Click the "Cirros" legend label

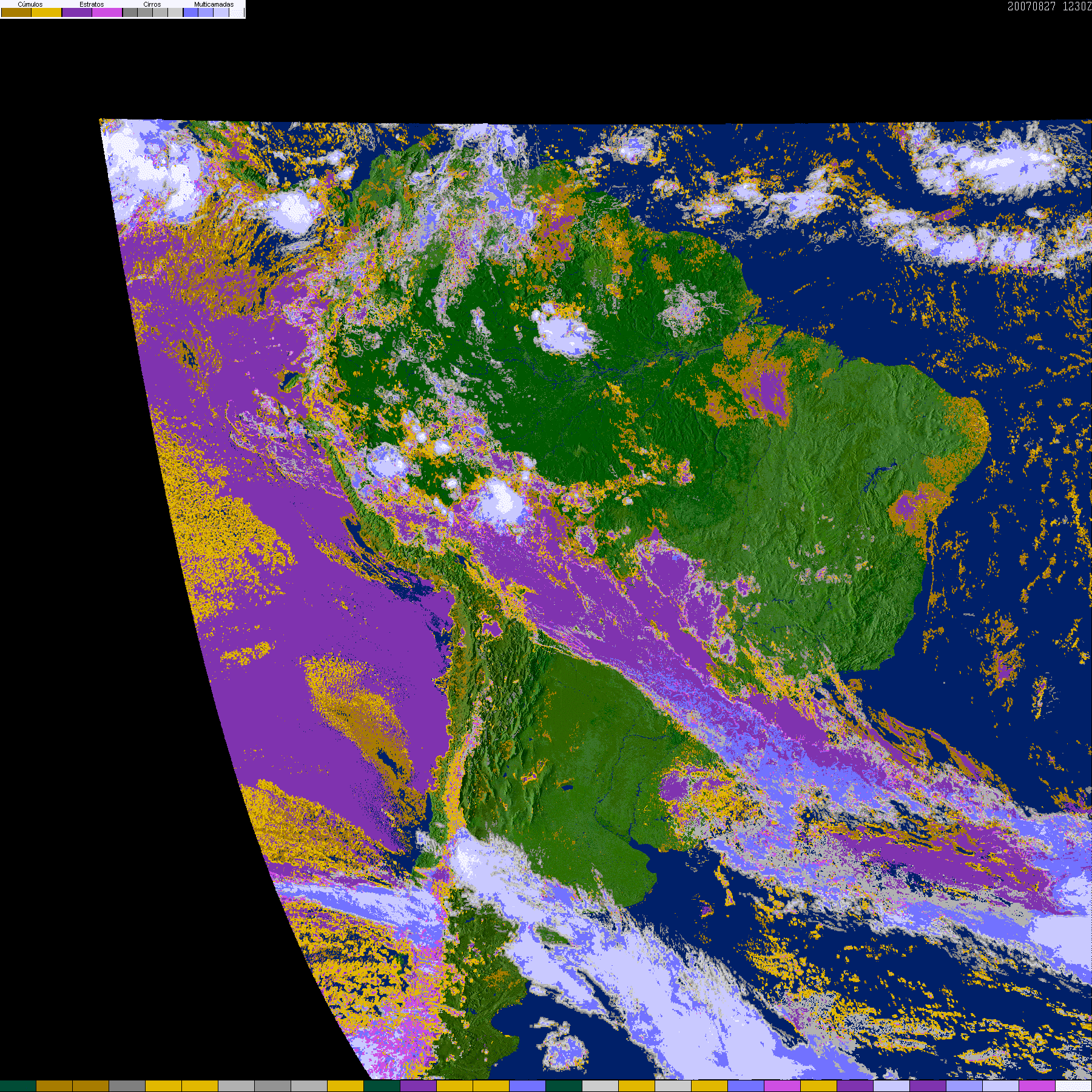(x=152, y=4)
